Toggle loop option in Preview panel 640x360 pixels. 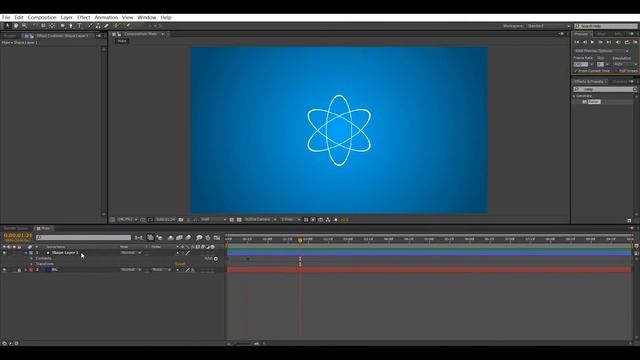627,42
